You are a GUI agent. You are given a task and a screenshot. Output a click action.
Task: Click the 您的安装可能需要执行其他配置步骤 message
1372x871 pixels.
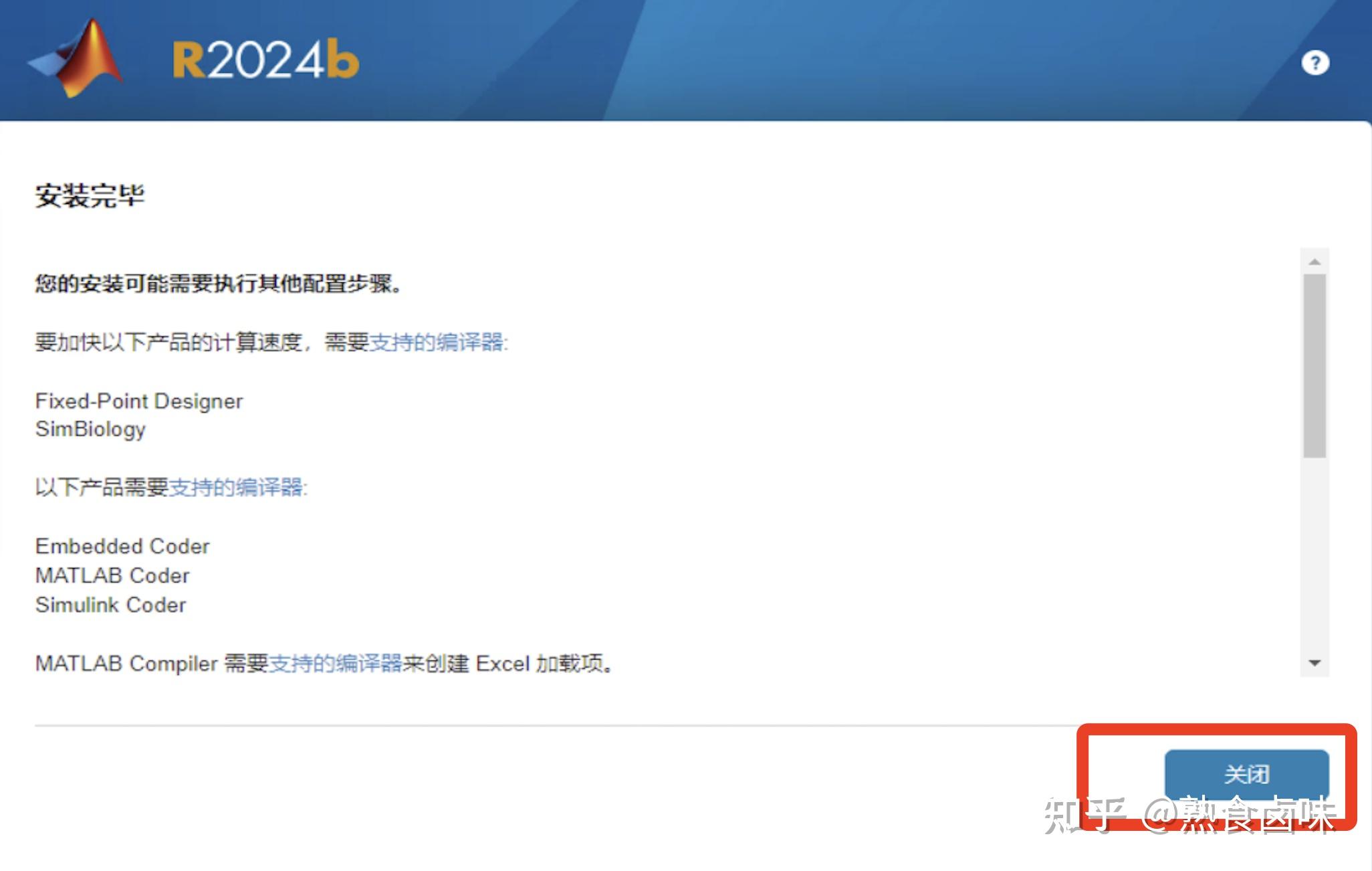(219, 283)
